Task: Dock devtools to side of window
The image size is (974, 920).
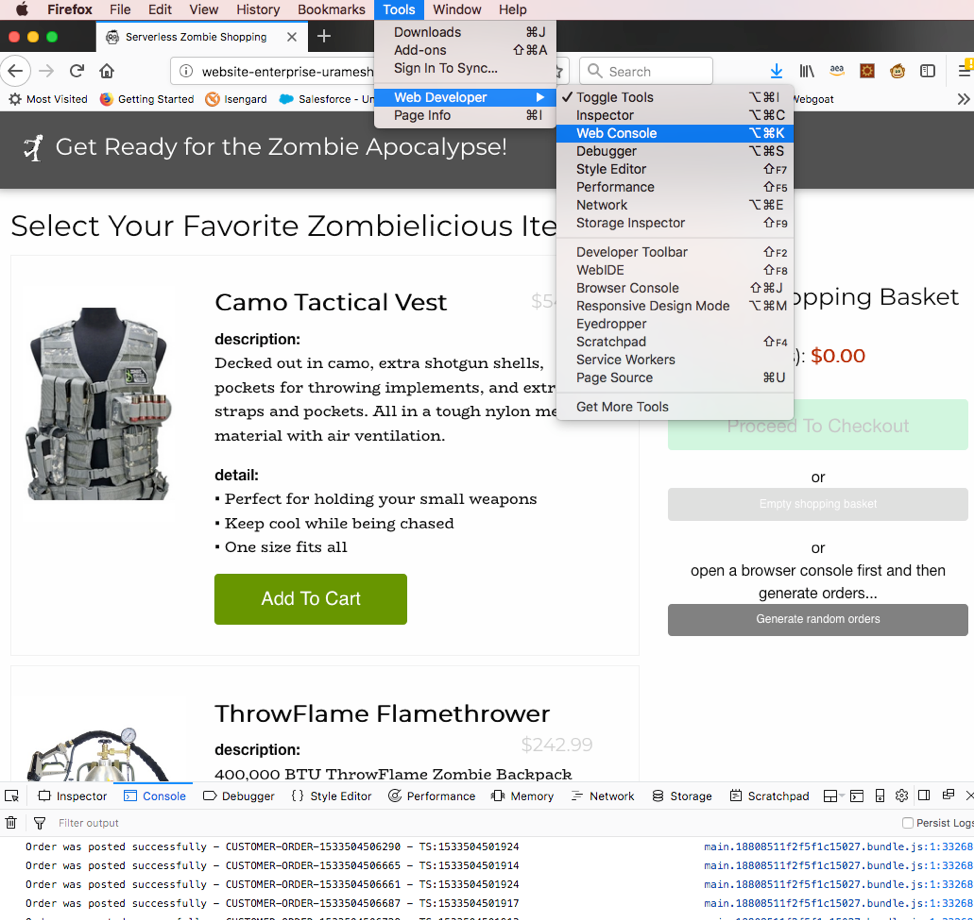Action: [924, 795]
